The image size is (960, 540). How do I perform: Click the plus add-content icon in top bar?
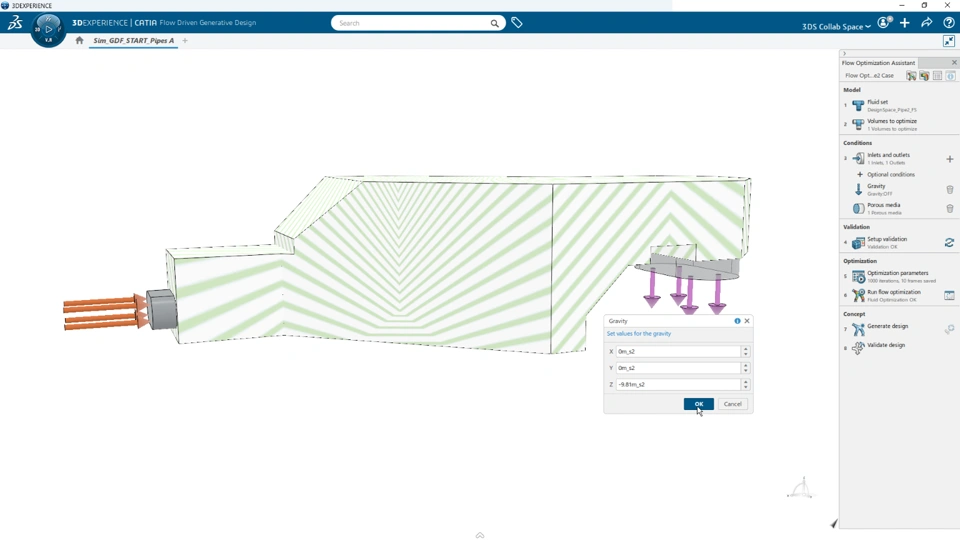pos(905,23)
